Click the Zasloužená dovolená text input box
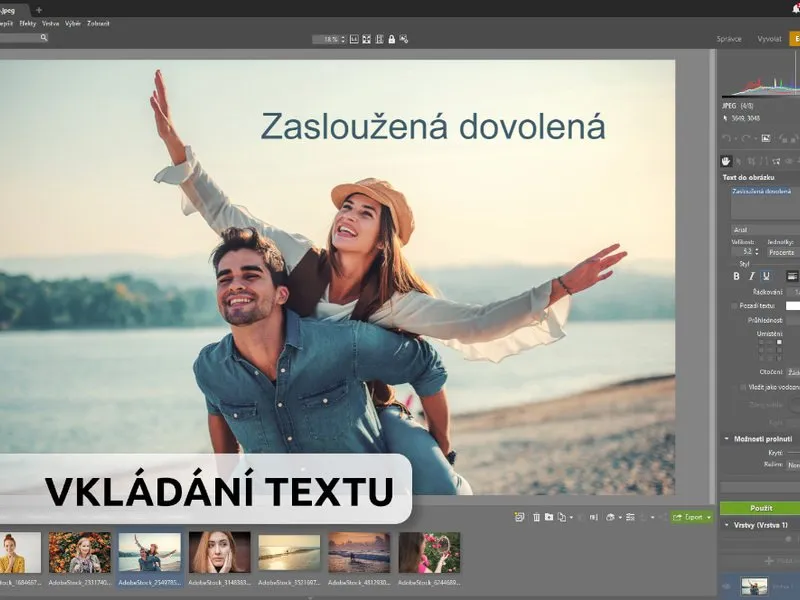 (x=765, y=203)
